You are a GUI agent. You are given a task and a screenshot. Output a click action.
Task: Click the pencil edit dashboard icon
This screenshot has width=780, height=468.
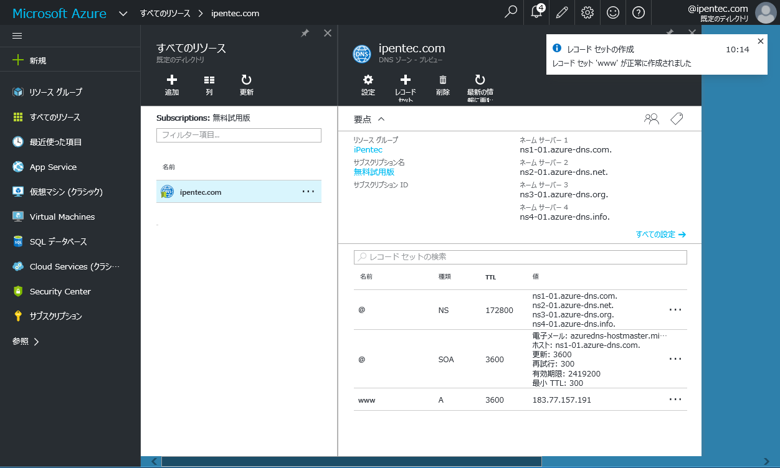(x=562, y=12)
